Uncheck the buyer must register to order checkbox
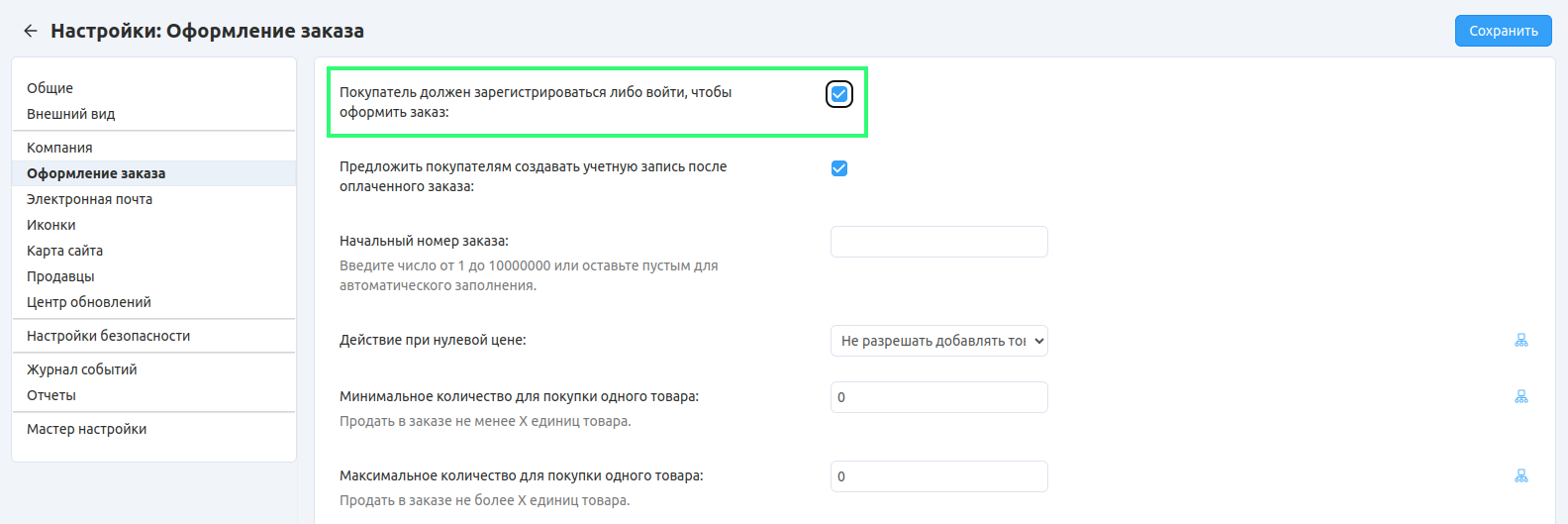 839,94
